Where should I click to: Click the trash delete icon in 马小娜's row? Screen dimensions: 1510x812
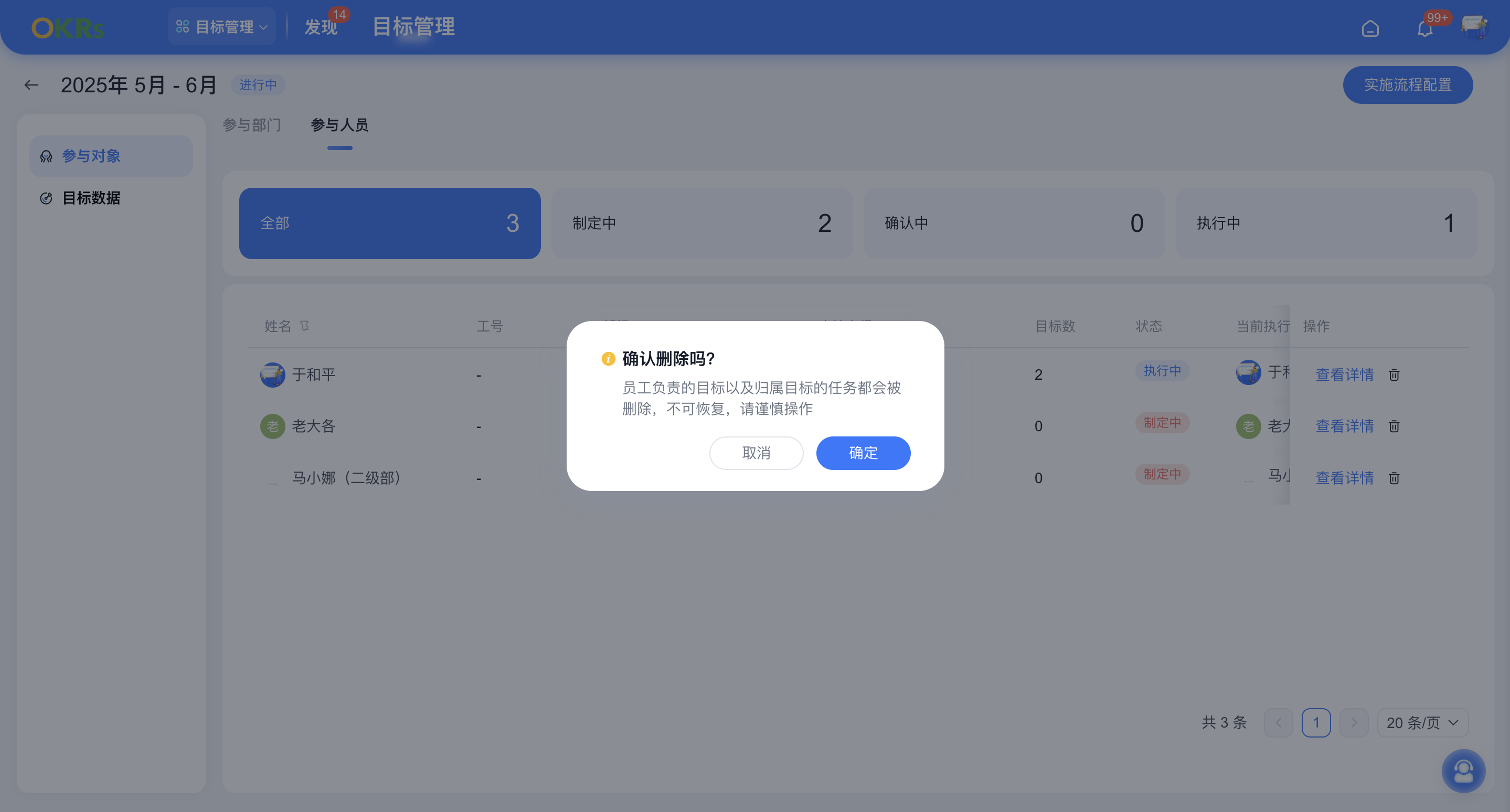click(1394, 478)
